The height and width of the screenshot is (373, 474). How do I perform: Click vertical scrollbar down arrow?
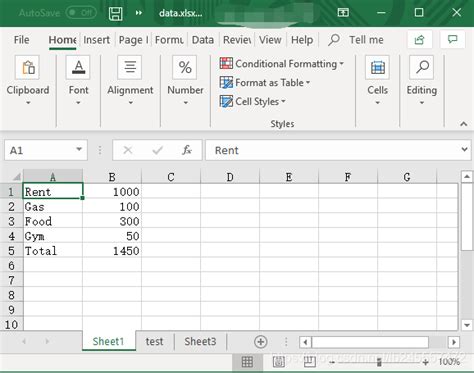(x=467, y=325)
